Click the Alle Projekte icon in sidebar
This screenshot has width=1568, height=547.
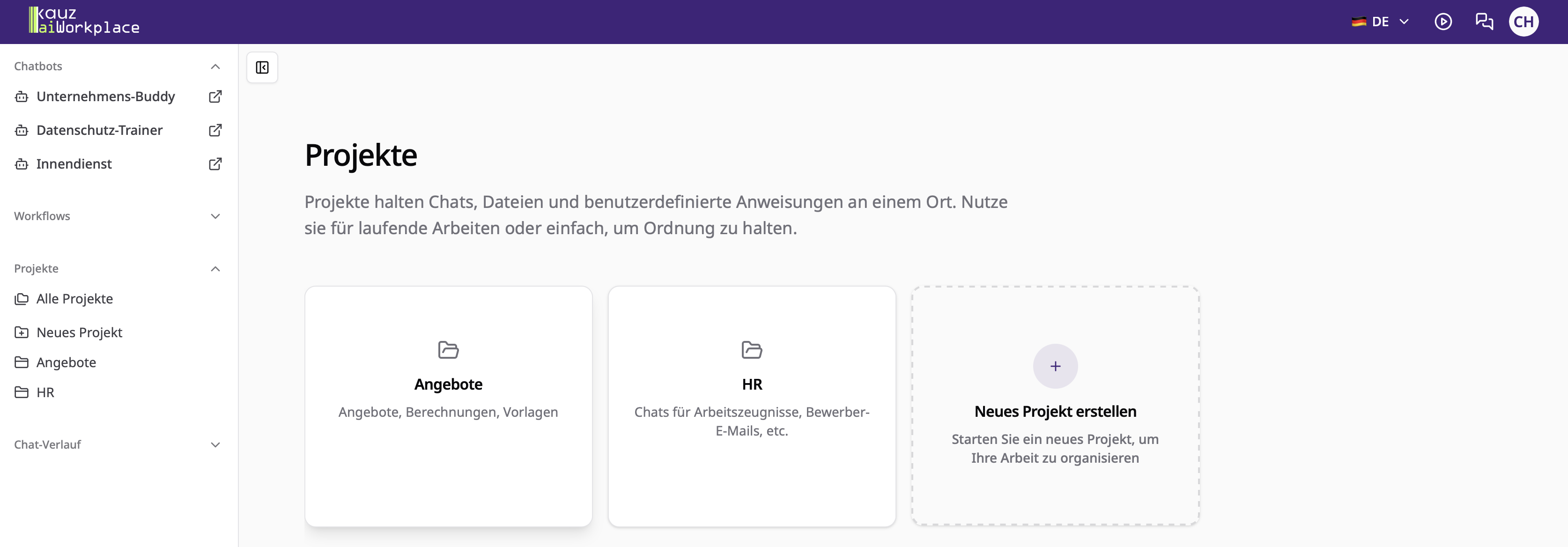click(22, 298)
